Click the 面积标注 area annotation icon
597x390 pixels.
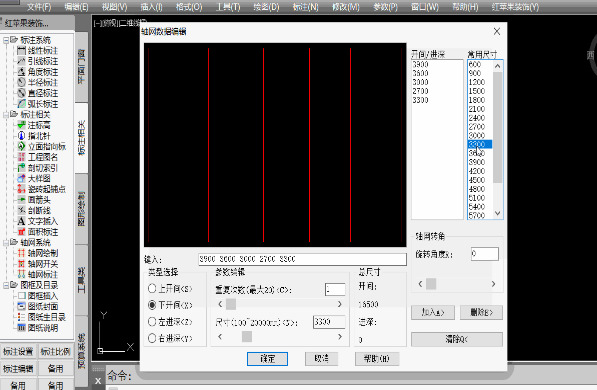click(21, 232)
